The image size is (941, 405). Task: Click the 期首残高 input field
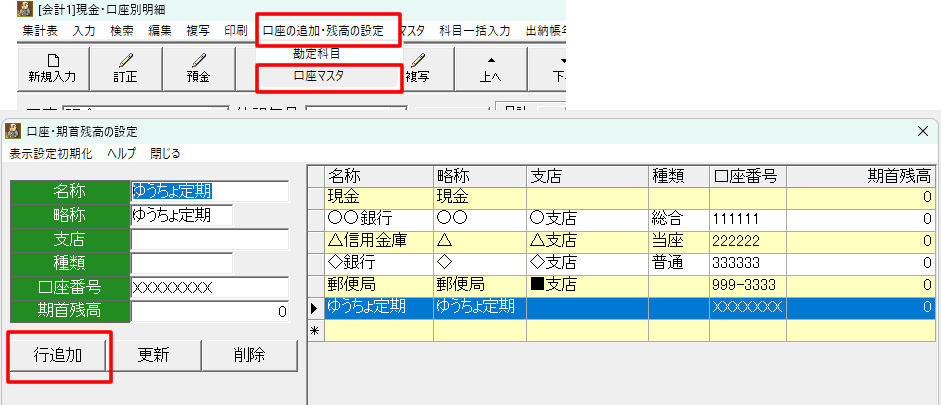click(x=209, y=311)
